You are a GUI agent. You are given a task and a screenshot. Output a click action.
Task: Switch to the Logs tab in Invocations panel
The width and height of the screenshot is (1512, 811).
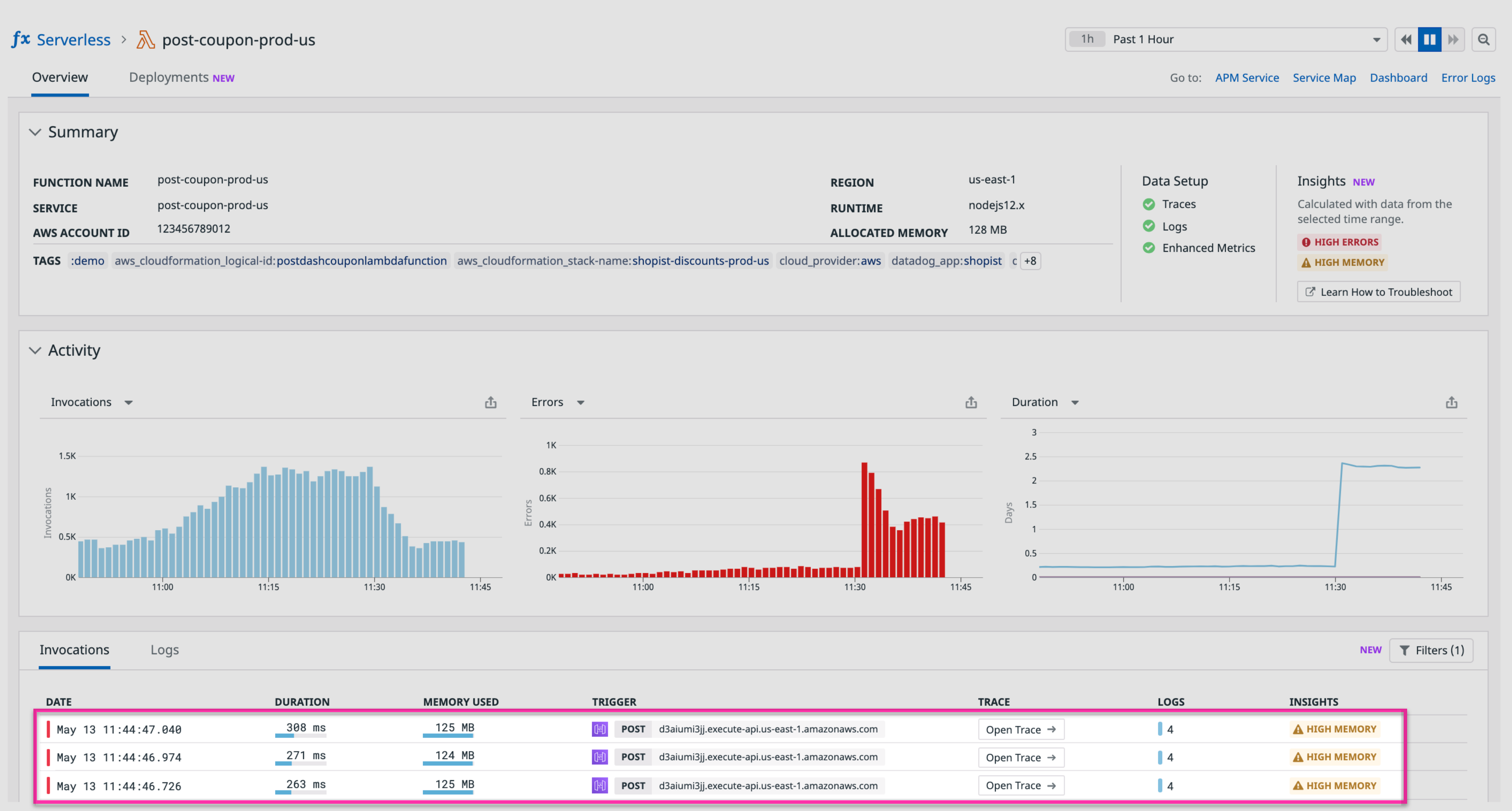click(x=164, y=650)
